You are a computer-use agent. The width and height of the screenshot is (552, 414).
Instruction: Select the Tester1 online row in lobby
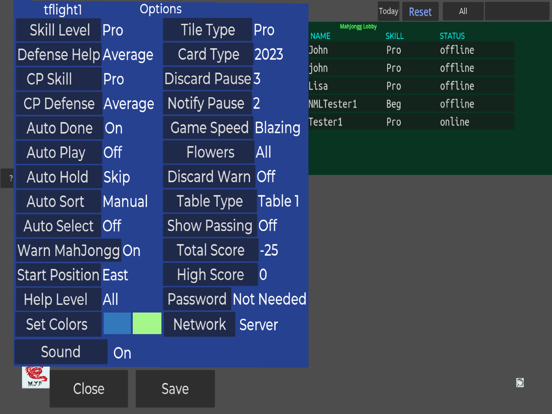point(411,122)
